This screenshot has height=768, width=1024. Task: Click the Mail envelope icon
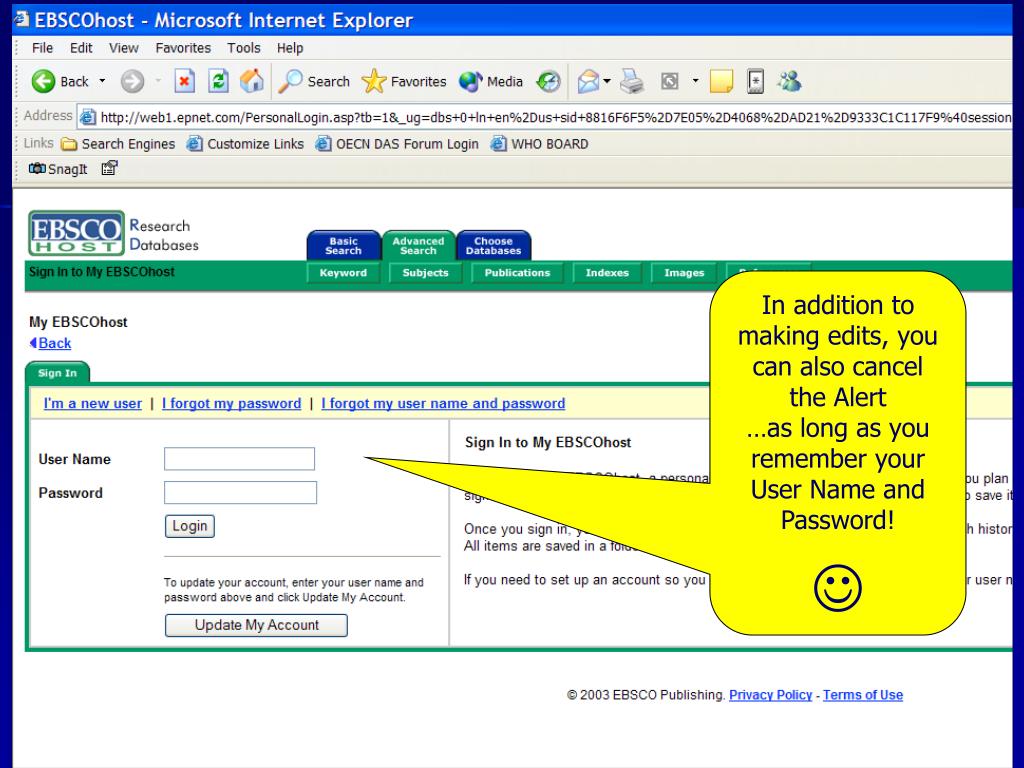point(588,82)
